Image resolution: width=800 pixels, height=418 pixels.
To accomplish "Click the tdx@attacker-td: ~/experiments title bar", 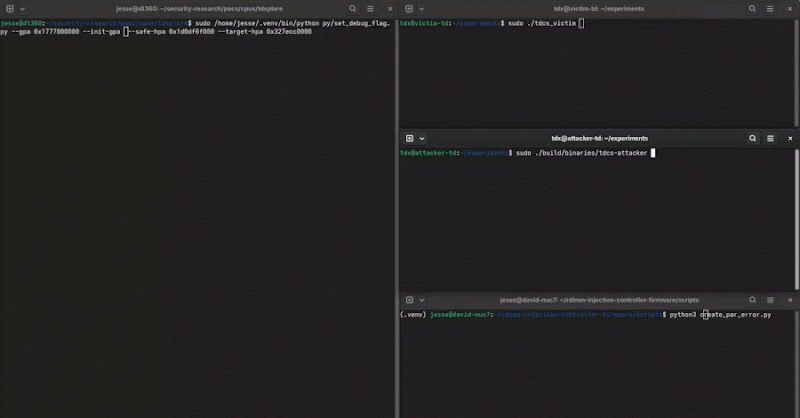I will (x=599, y=138).
